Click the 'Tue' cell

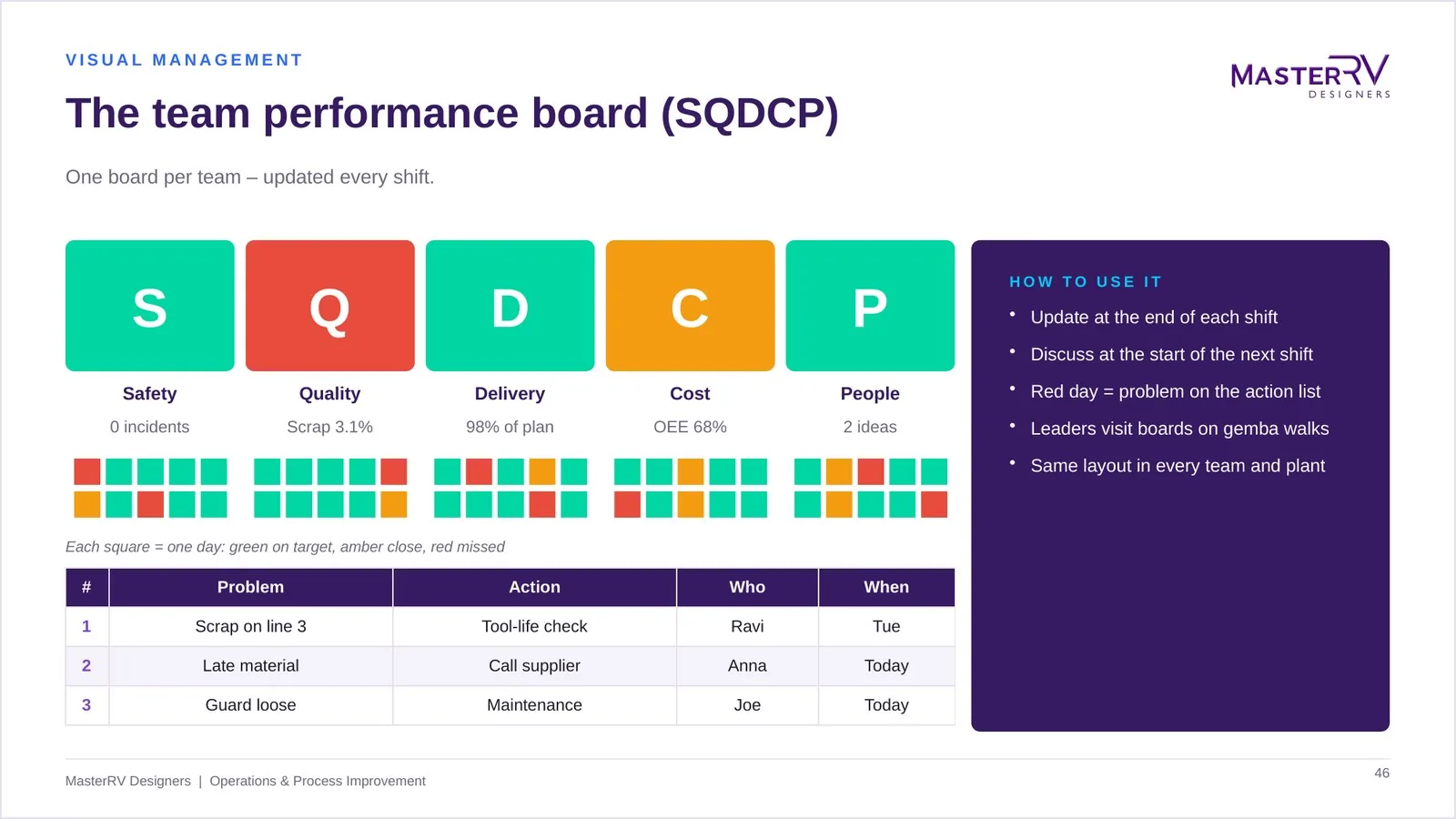point(887,627)
